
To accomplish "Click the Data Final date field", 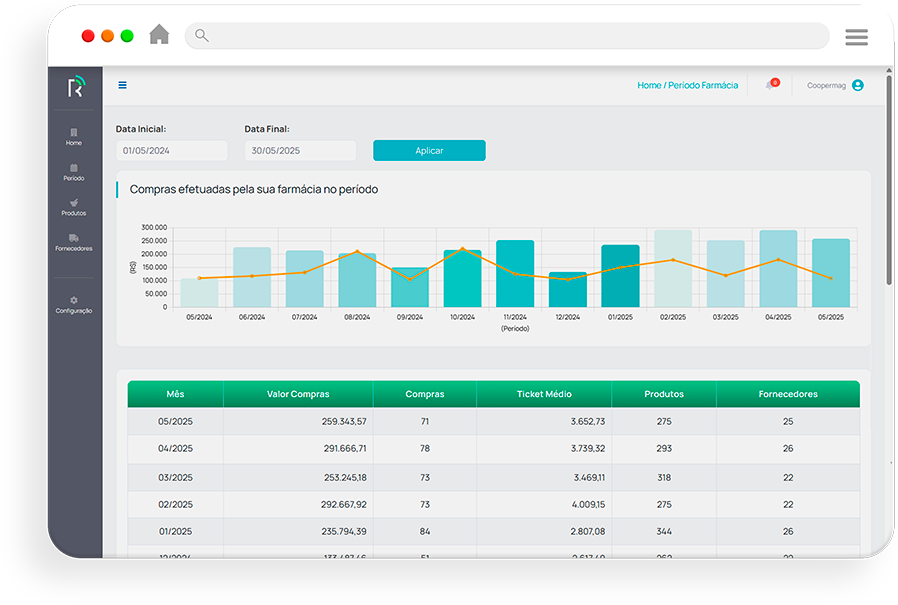I will click(300, 151).
